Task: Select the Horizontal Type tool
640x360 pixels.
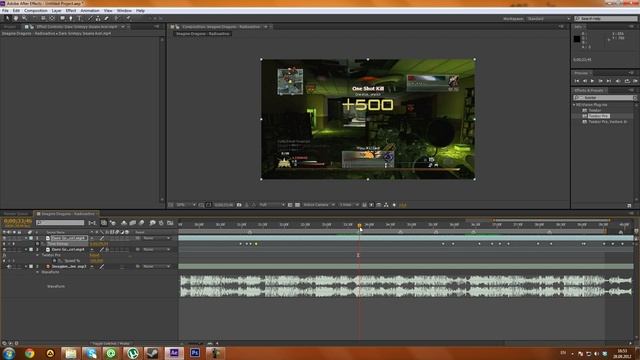Action: (80, 18)
